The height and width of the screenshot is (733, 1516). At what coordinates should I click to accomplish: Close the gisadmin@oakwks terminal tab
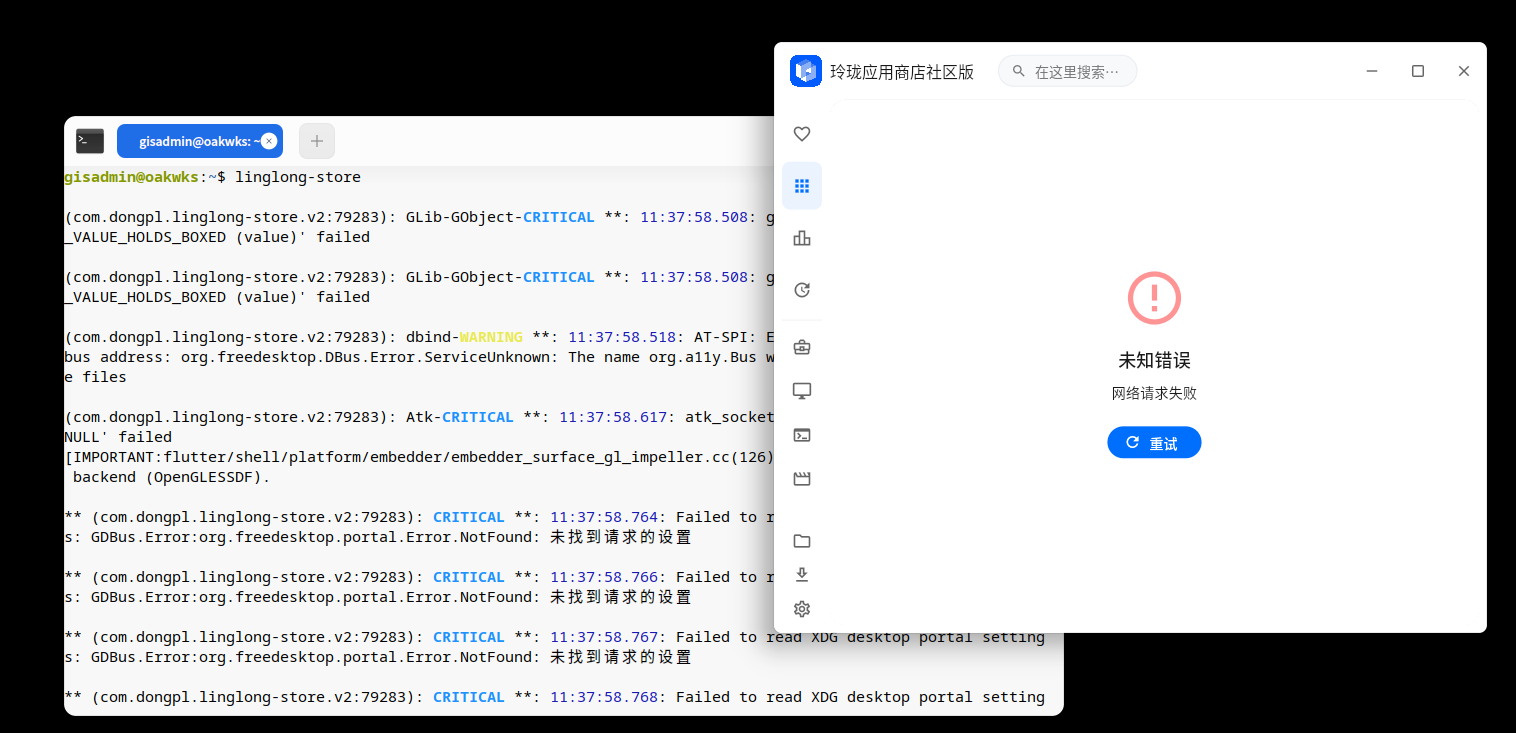click(269, 141)
